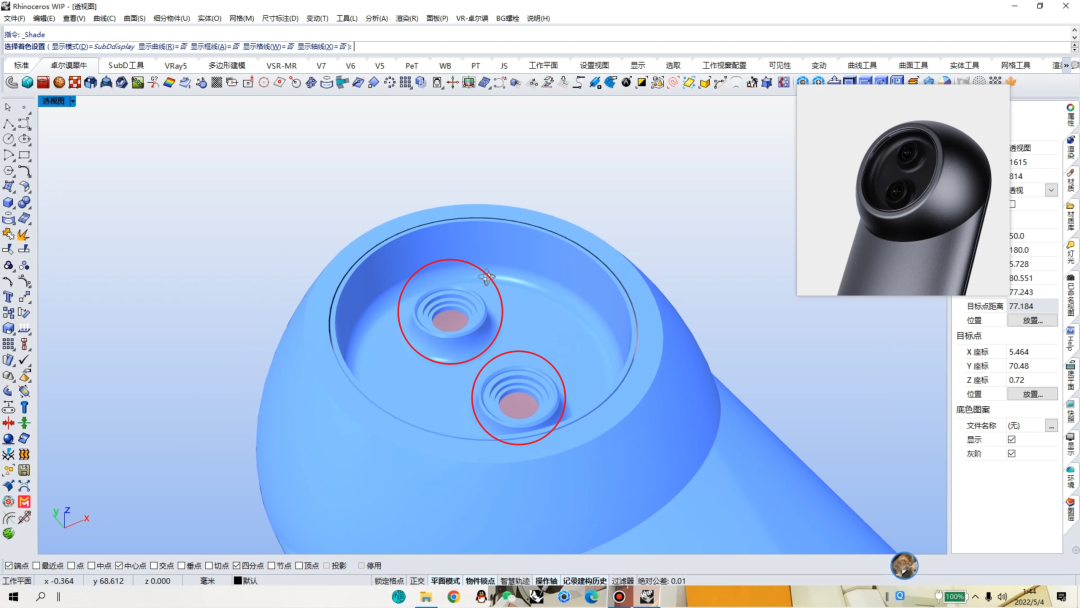The height and width of the screenshot is (608, 1080).
Task: Click the red envelope icon in left toolbar
Action: click(x=24, y=502)
